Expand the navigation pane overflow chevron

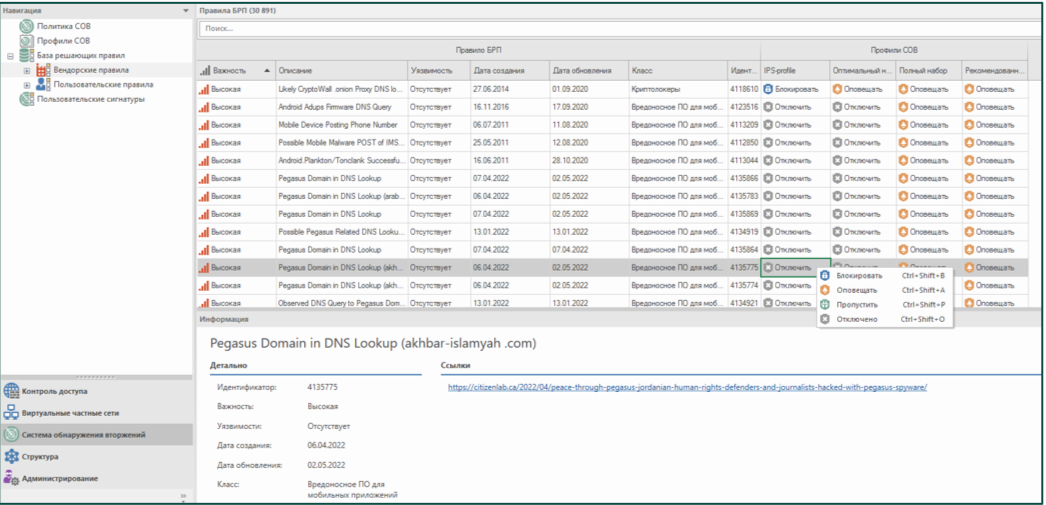[x=184, y=496]
